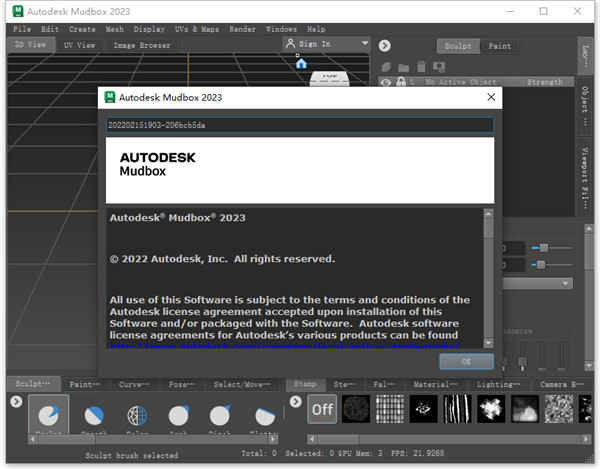Click the user profile icon beside Sign In

[x=290, y=44]
